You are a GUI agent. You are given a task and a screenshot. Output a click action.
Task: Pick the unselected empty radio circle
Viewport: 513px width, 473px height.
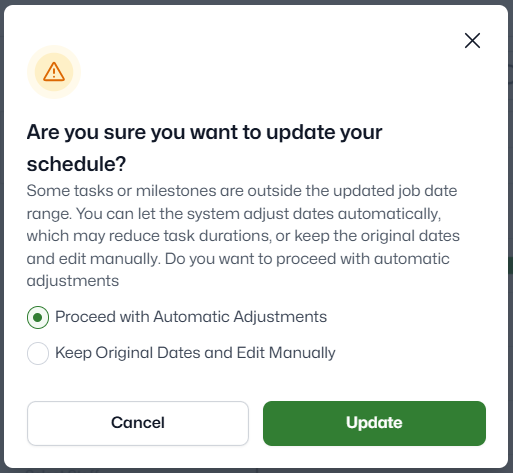pyautogui.click(x=38, y=353)
